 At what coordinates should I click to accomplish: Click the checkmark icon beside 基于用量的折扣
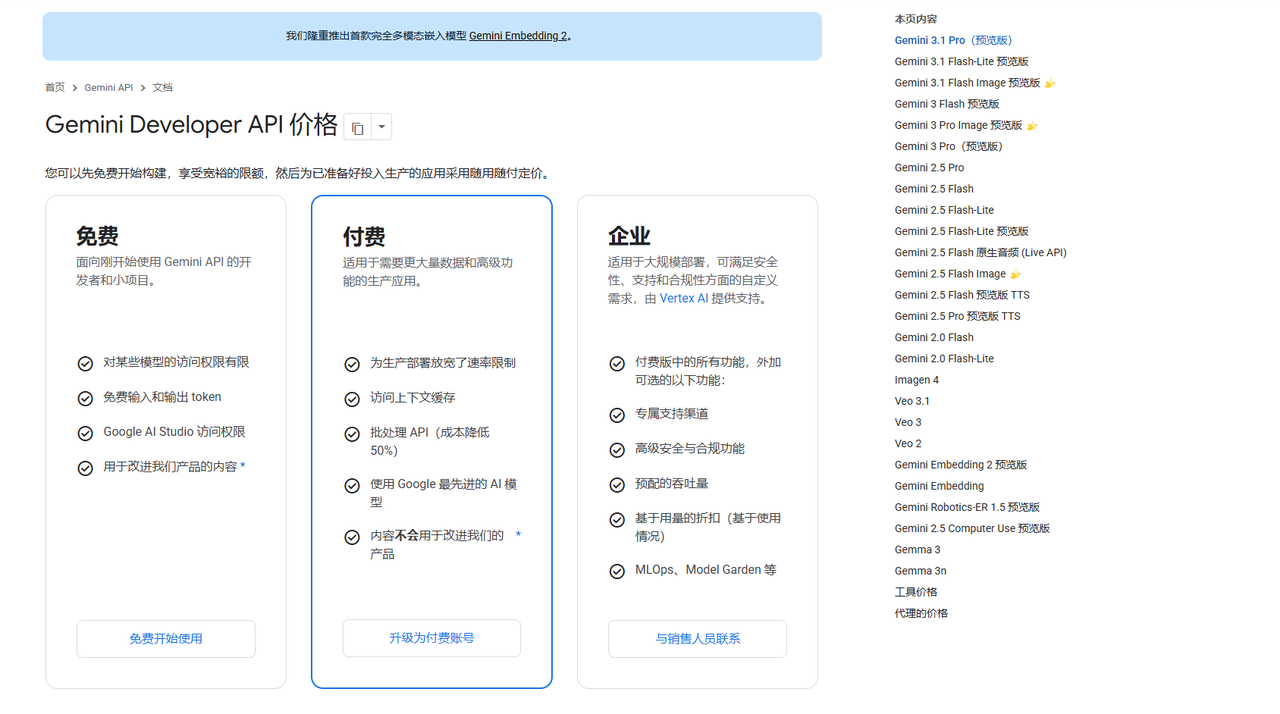point(617,520)
